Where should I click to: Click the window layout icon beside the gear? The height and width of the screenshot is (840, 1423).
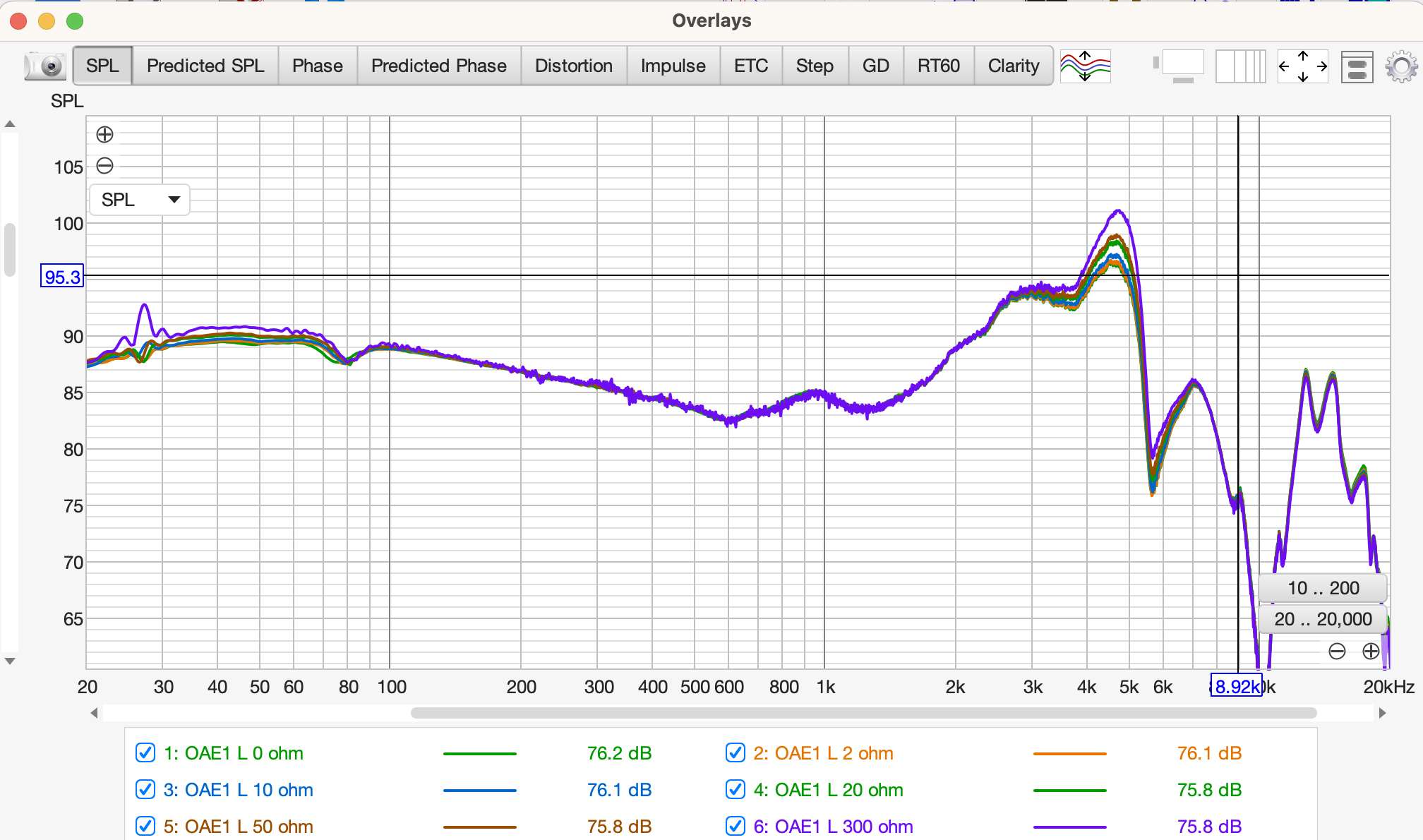coord(1356,65)
